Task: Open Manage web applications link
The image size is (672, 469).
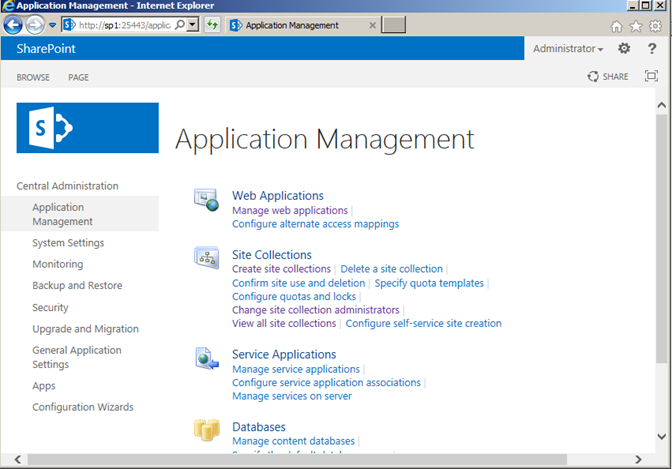Action: [290, 211]
